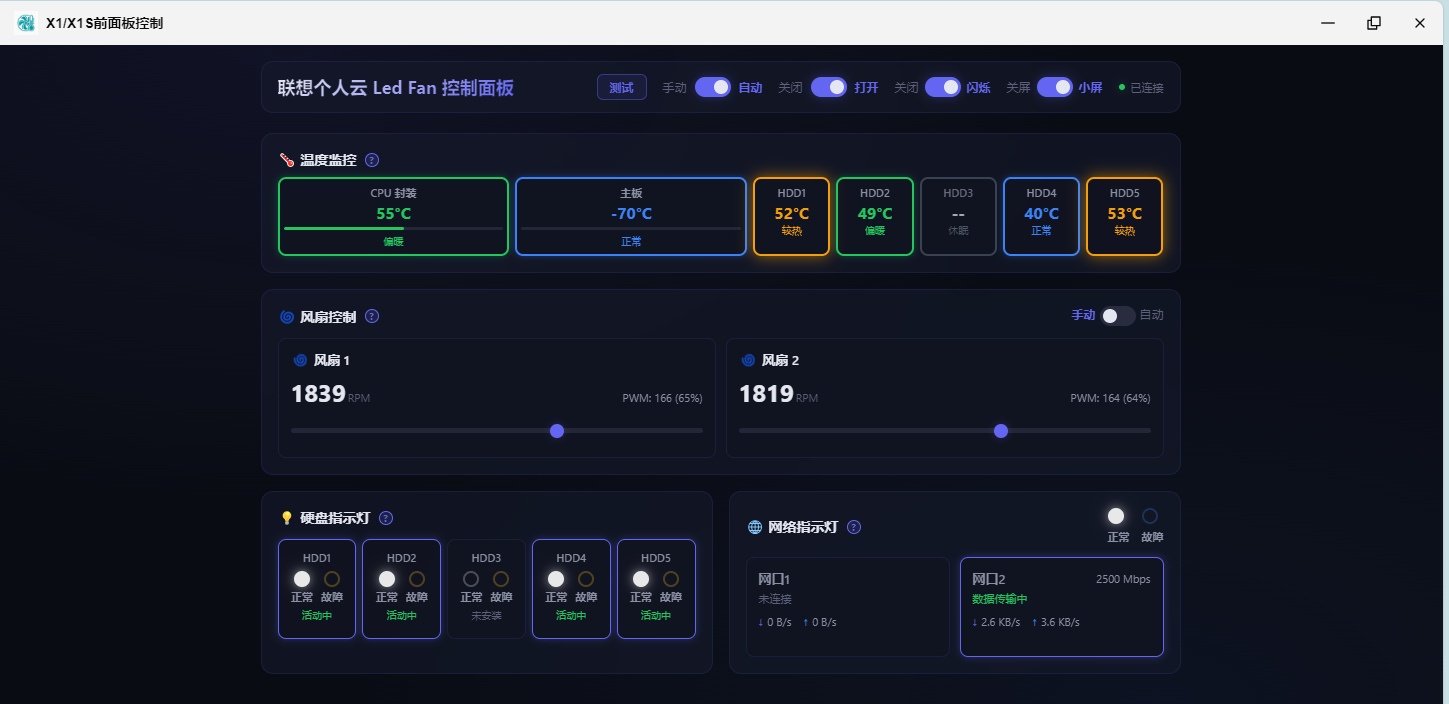This screenshot has width=1449, height=704.
Task: Open the help icon beside 硬盘指示灯
Action: (x=386, y=518)
